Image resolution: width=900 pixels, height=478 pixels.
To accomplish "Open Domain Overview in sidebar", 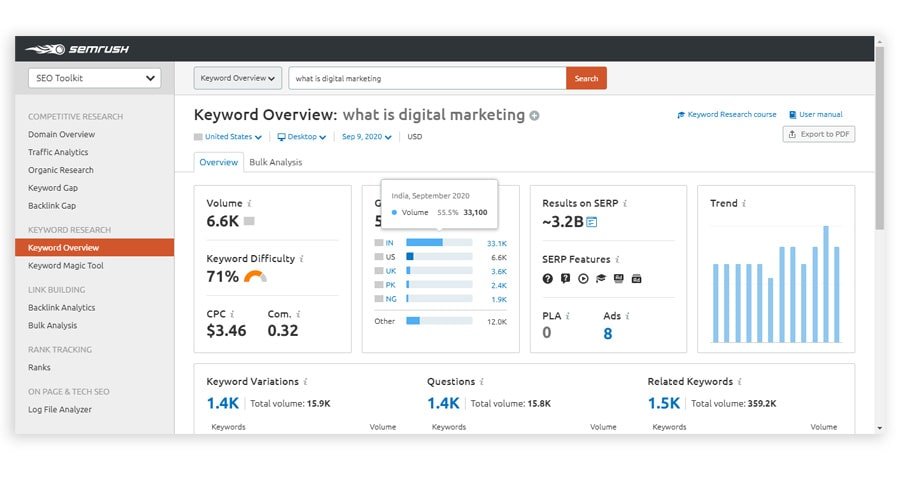I will 61,134.
